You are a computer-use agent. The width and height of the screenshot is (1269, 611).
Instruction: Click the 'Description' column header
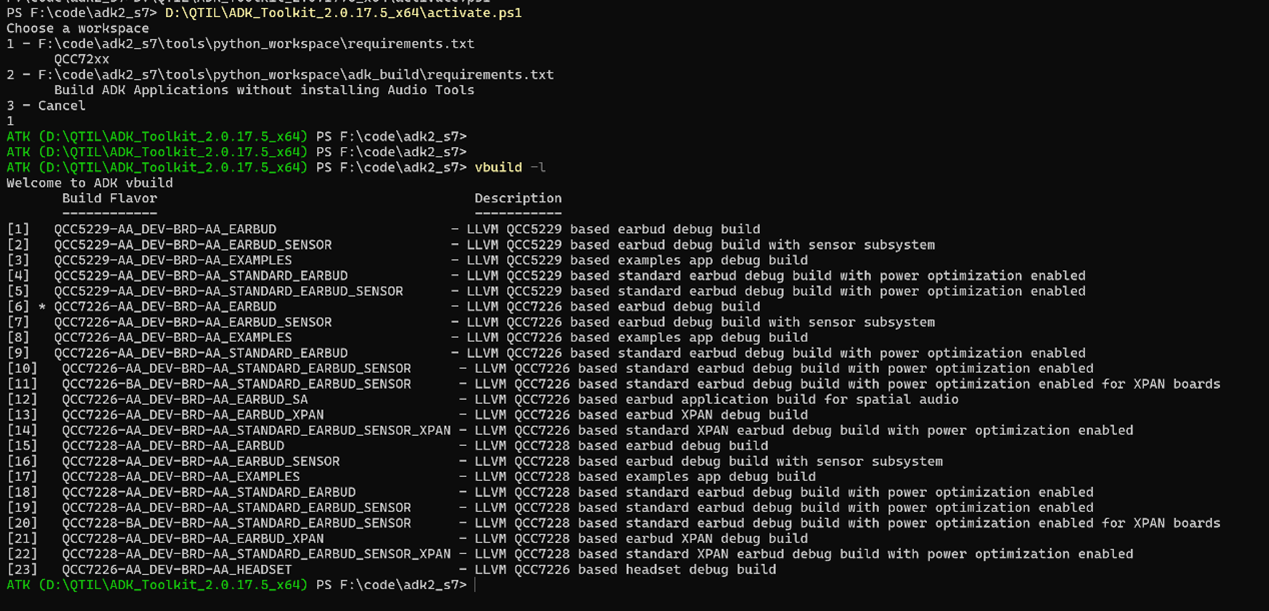click(x=518, y=198)
